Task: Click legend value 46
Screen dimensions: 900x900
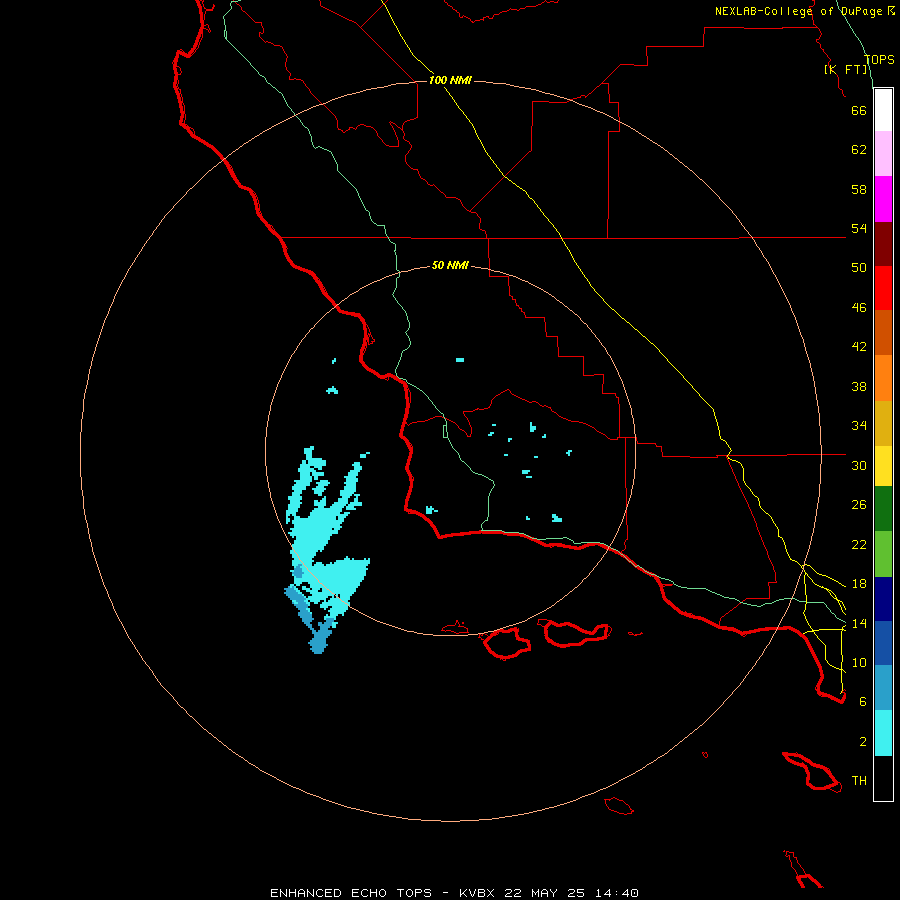Action: point(859,308)
